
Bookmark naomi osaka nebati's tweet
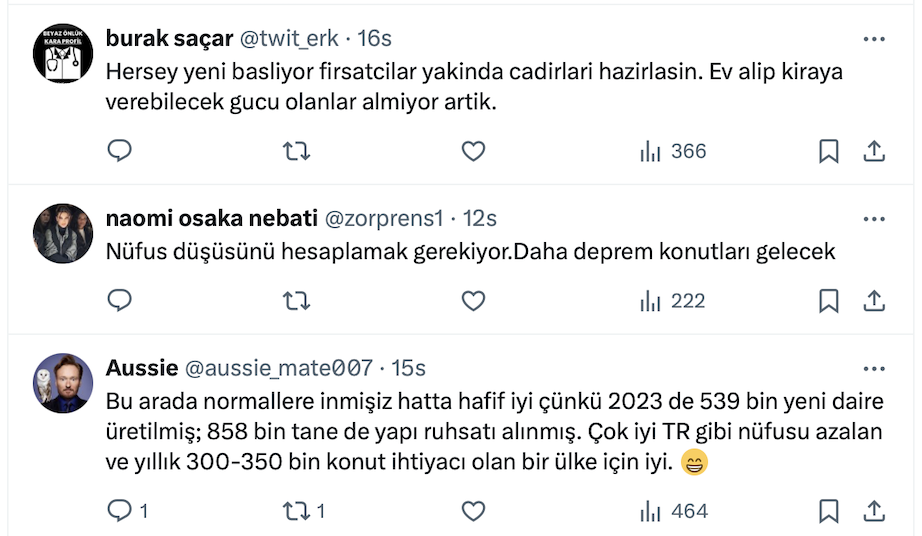tap(828, 300)
